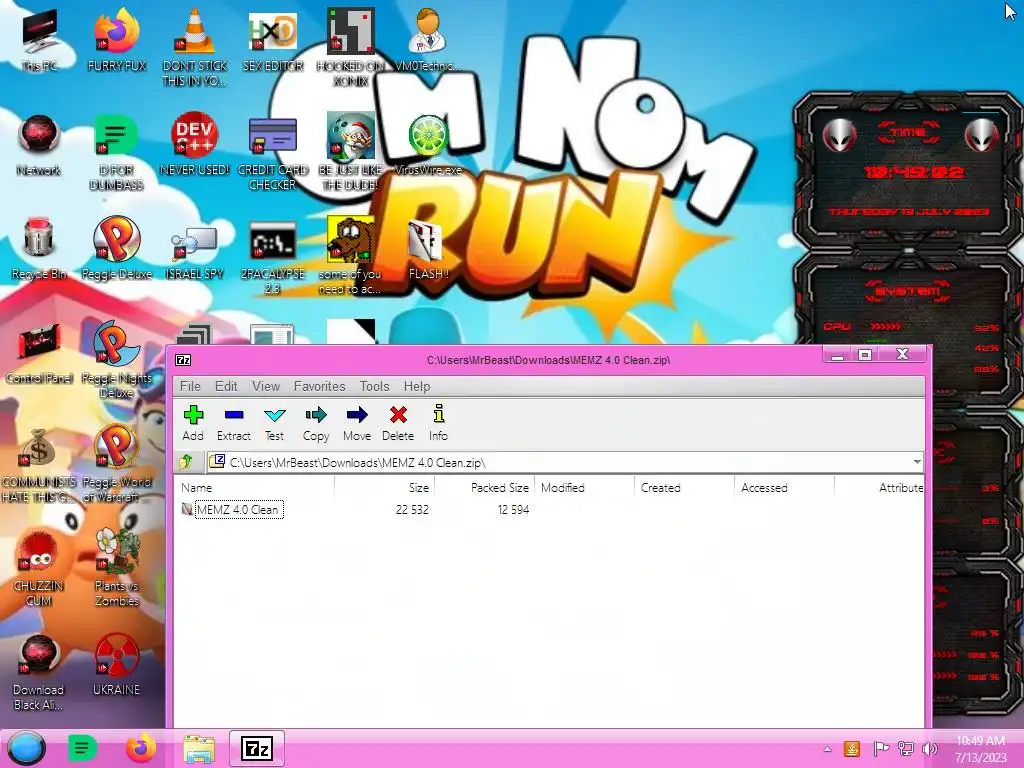Screen dimensions: 1024x768
Task: Select the DEV C++ NEVER USED icon
Action: click(195, 145)
